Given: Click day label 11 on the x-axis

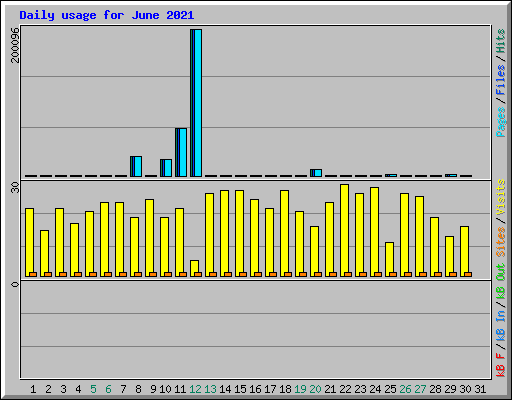Looking at the screenshot, I should pyautogui.click(x=180, y=389).
